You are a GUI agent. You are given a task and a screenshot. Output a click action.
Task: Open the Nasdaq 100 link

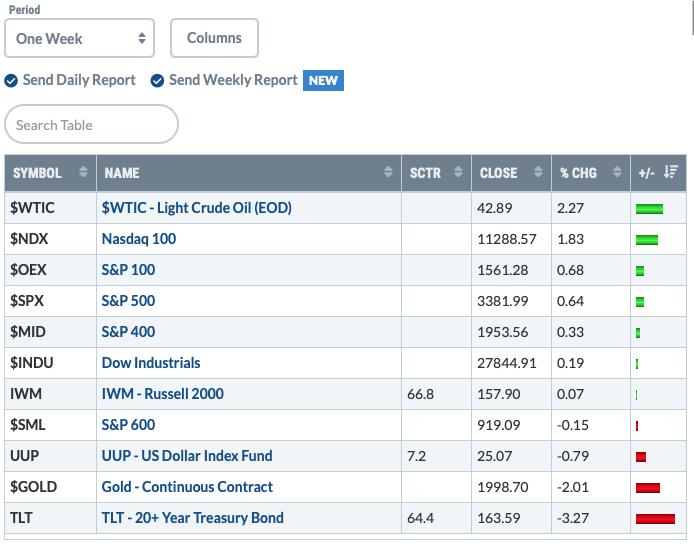pos(139,239)
